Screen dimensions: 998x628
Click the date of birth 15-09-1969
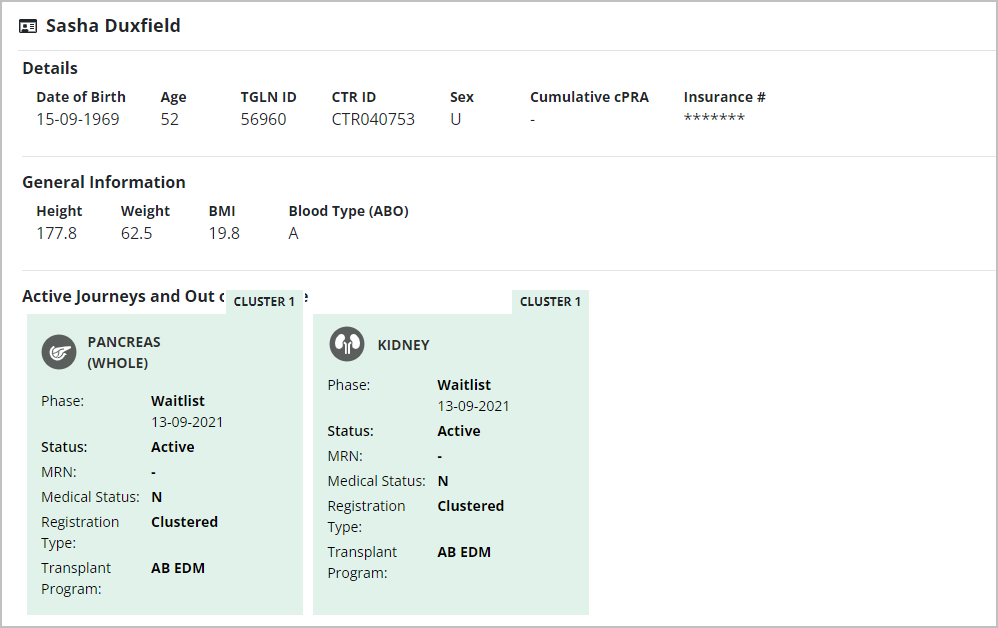(x=78, y=120)
